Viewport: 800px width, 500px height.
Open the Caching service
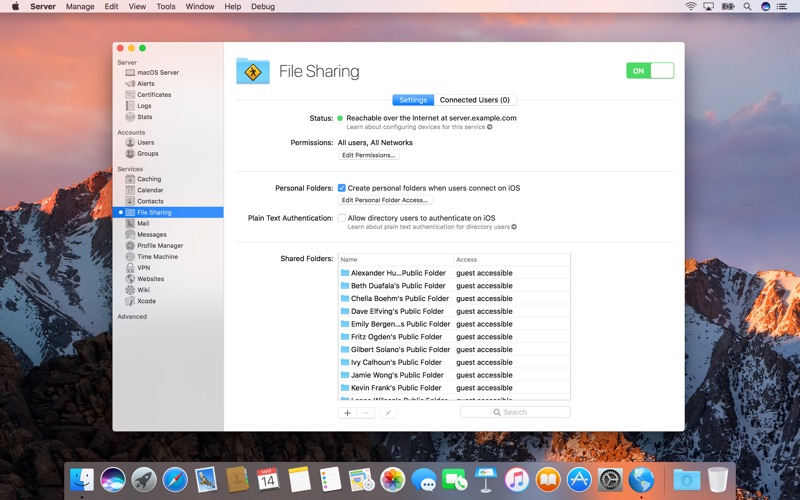tap(143, 179)
